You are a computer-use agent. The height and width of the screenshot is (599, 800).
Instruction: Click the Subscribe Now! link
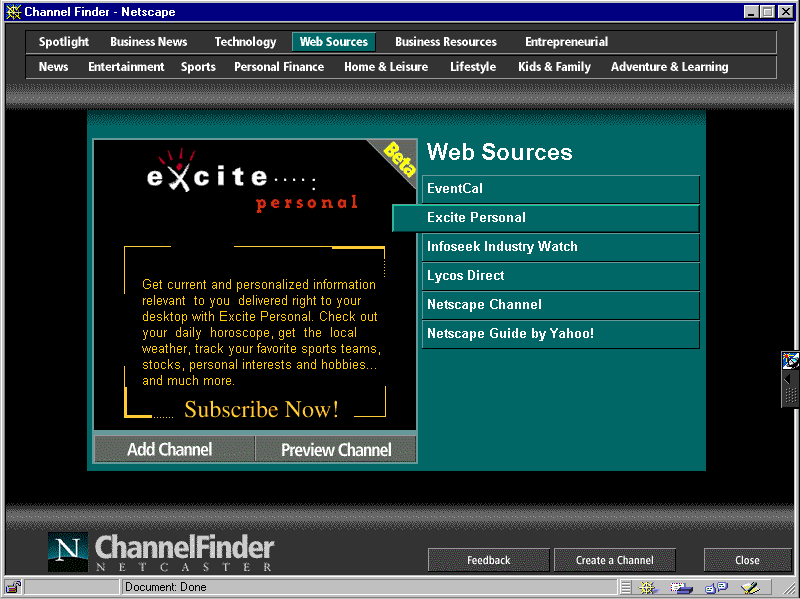click(261, 409)
